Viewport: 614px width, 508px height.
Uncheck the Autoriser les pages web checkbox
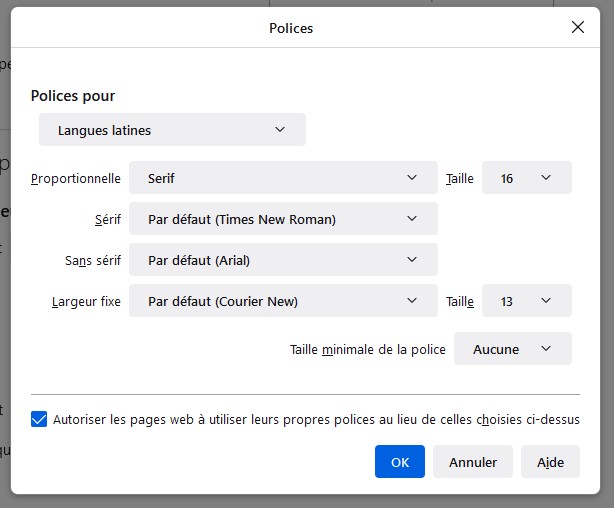(x=39, y=420)
